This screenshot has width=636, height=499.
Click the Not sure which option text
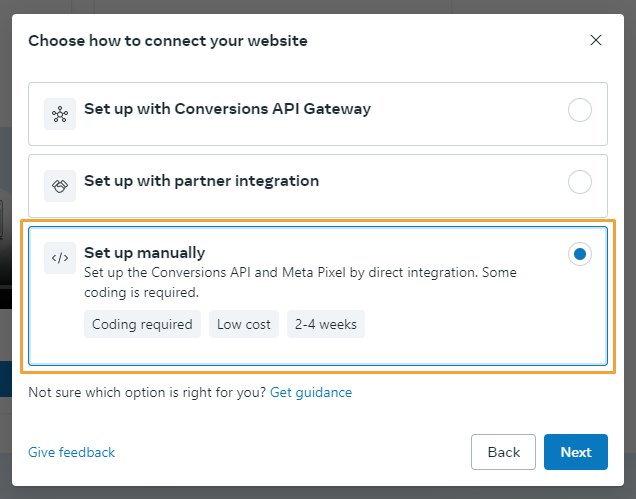click(147, 392)
